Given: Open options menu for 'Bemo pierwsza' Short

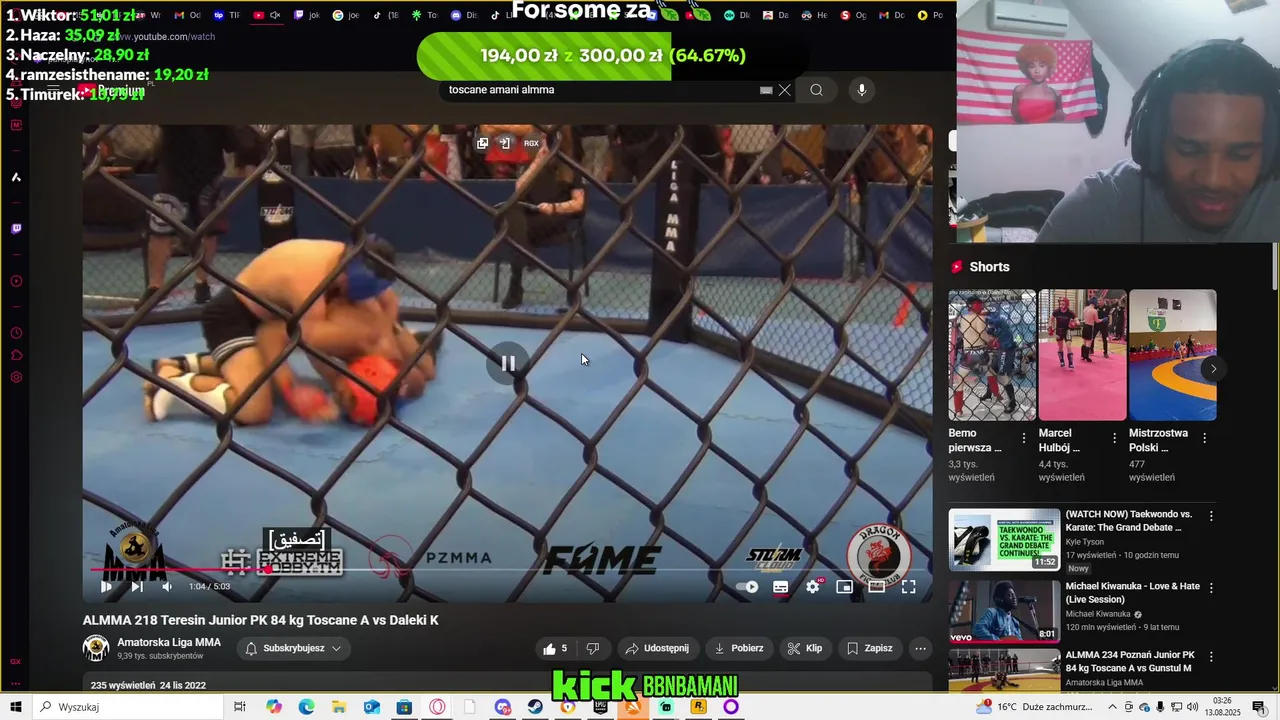Looking at the screenshot, I should pyautogui.click(x=1023, y=438).
